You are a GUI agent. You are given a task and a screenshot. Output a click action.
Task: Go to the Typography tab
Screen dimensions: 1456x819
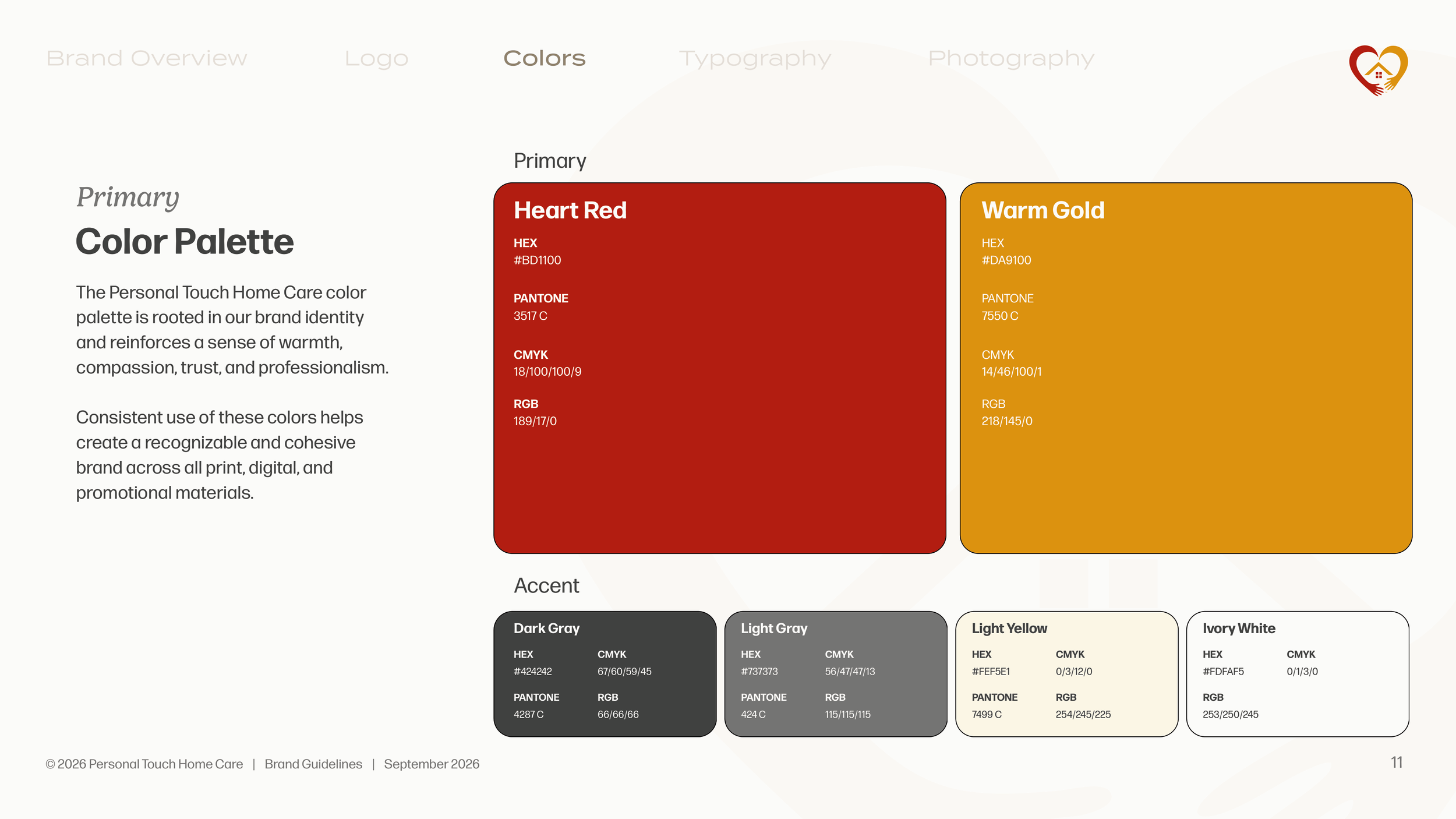pos(755,59)
